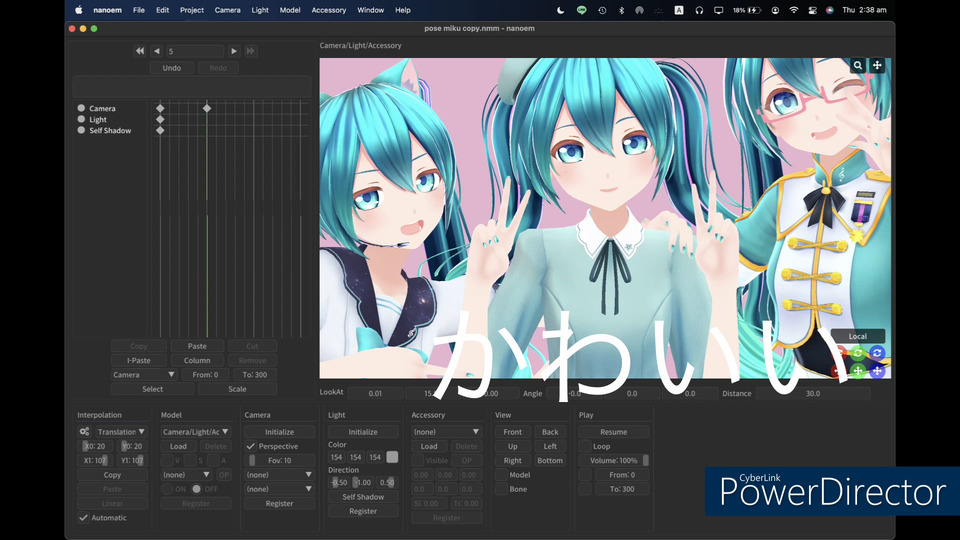Click the Undo button
960x540 pixels.
click(x=171, y=68)
